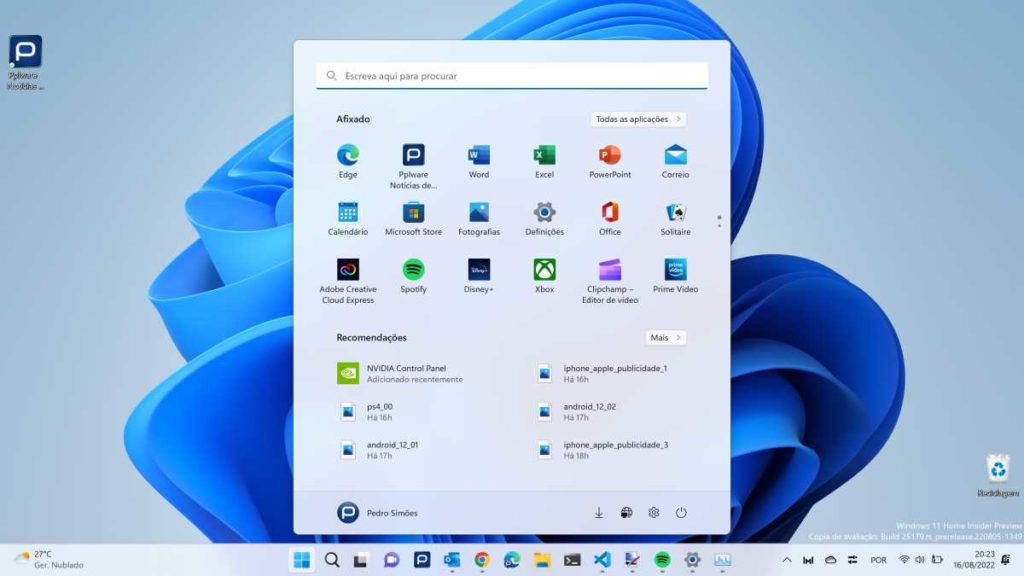Launch Excel from the pinned apps
1024x576 pixels.
point(544,161)
